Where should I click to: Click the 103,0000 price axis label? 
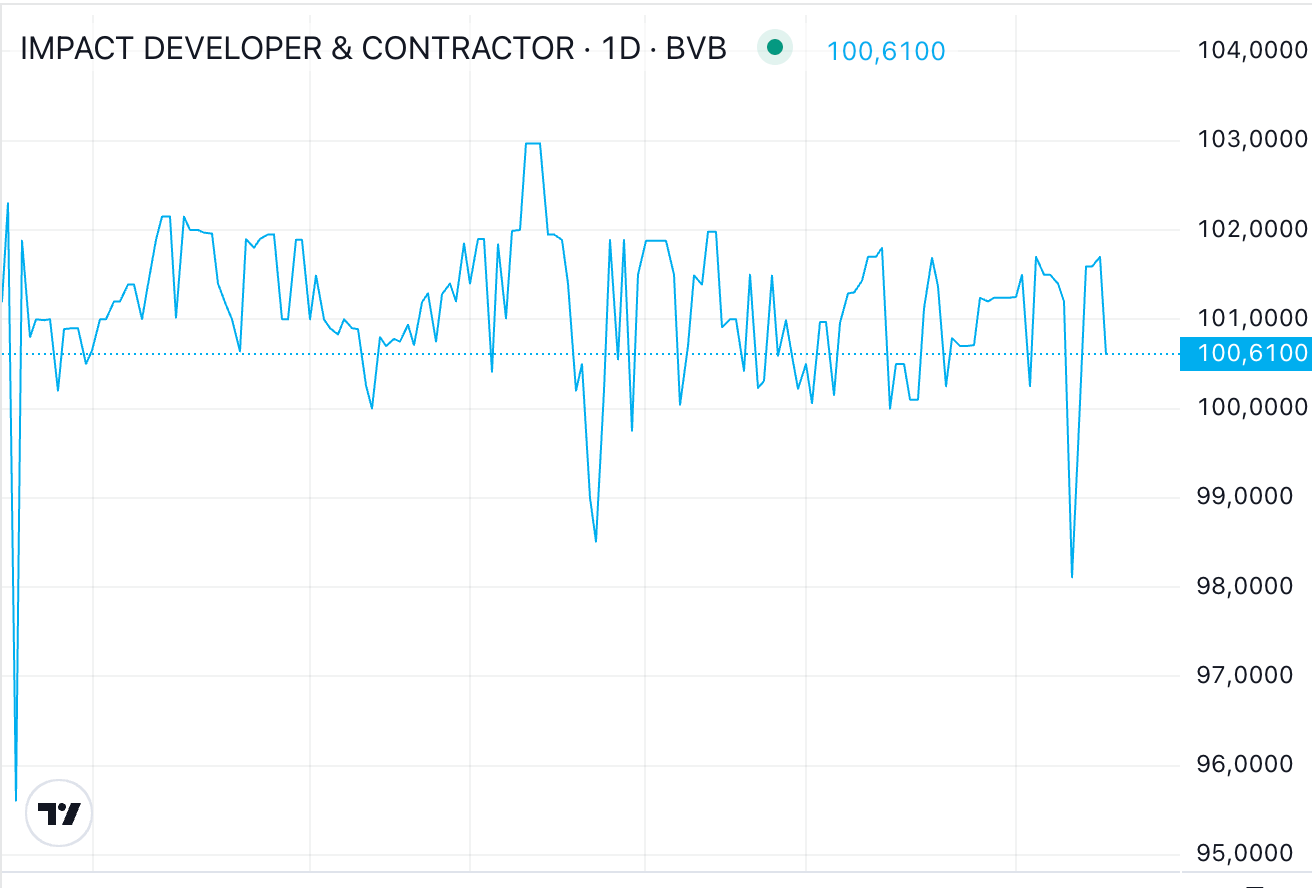(1252, 139)
